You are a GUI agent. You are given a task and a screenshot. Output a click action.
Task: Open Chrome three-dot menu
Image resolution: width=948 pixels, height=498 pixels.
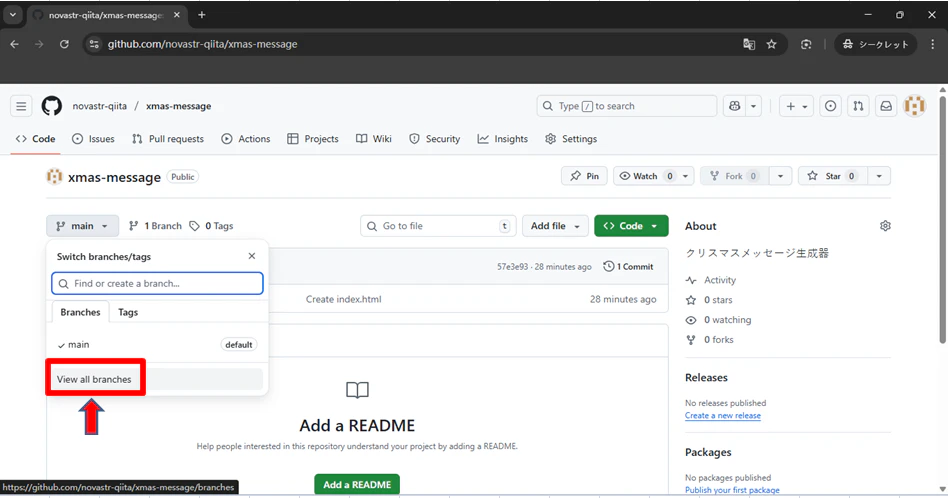932,44
